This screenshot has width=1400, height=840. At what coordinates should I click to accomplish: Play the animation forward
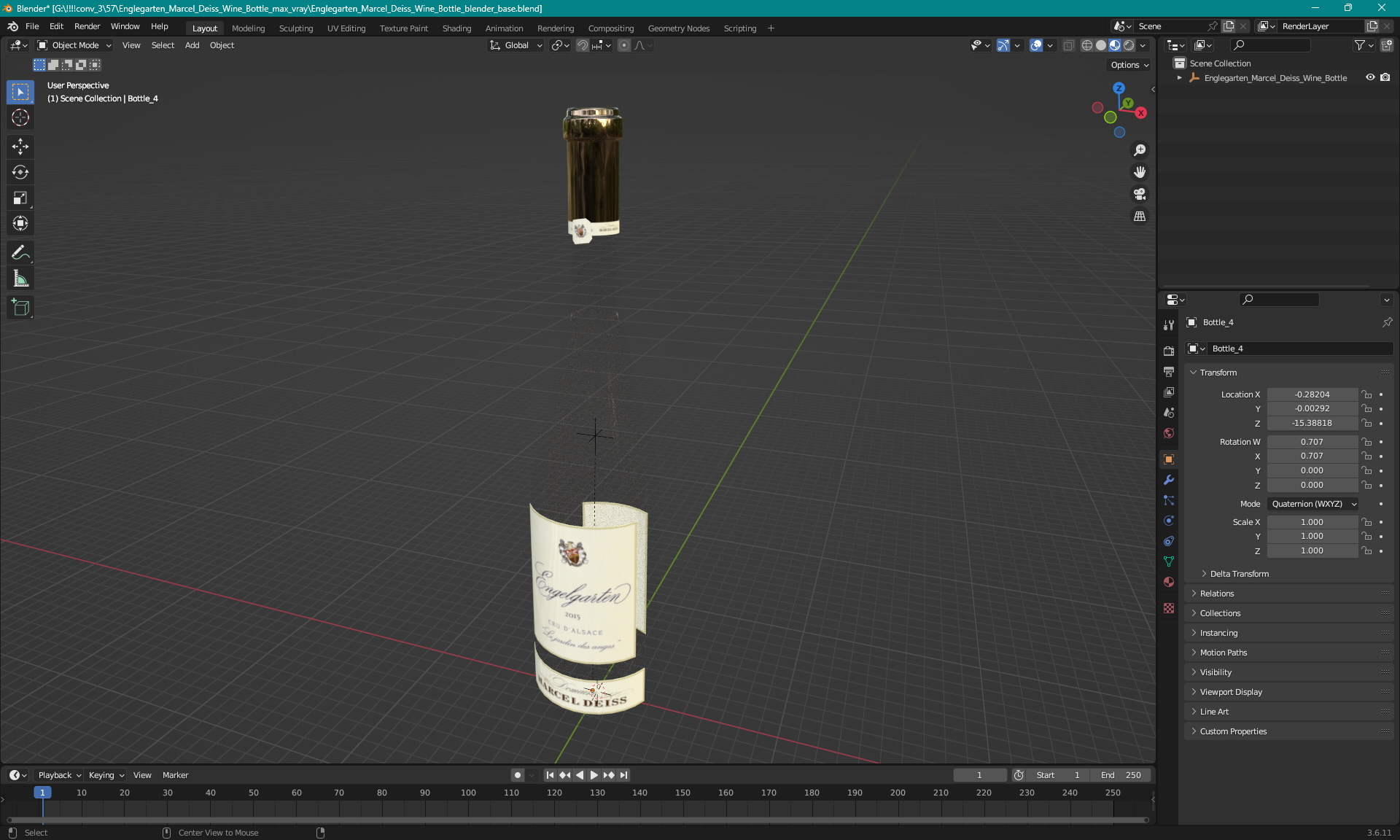[594, 775]
